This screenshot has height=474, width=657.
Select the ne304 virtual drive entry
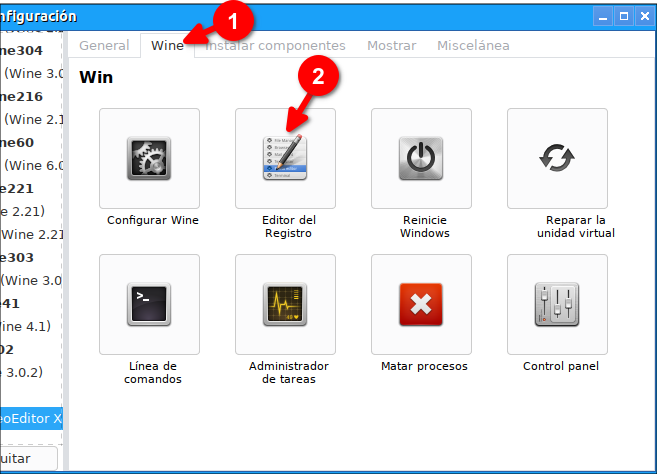(22, 51)
